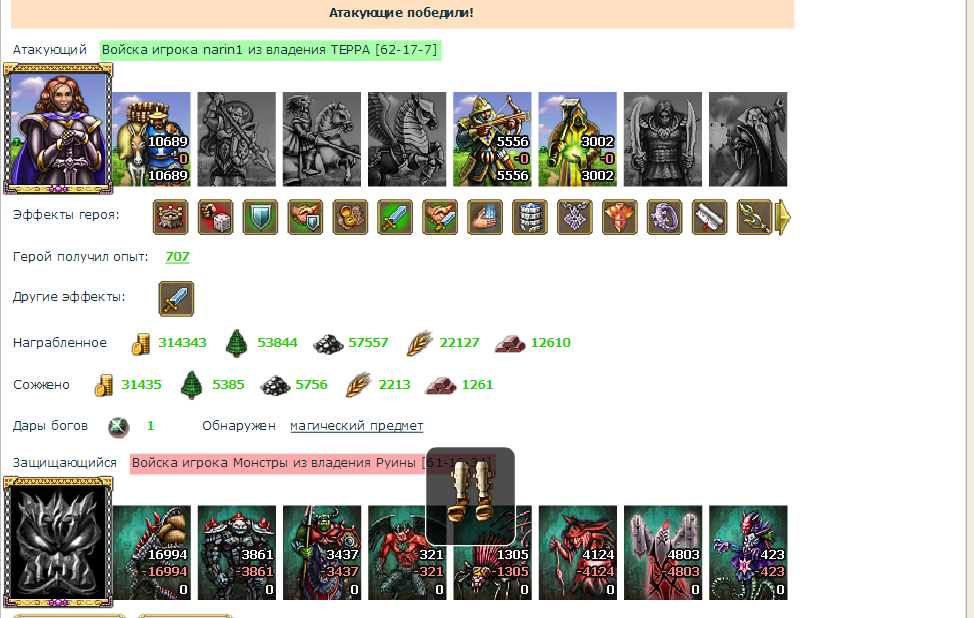Screen dimensions: 974x618
Task: Select the golden trident staff effect icon
Action: coord(754,217)
